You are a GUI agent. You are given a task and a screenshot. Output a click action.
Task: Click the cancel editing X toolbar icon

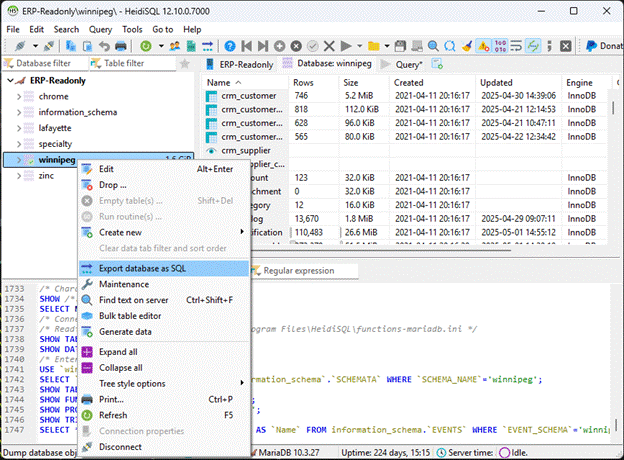pos(329,46)
